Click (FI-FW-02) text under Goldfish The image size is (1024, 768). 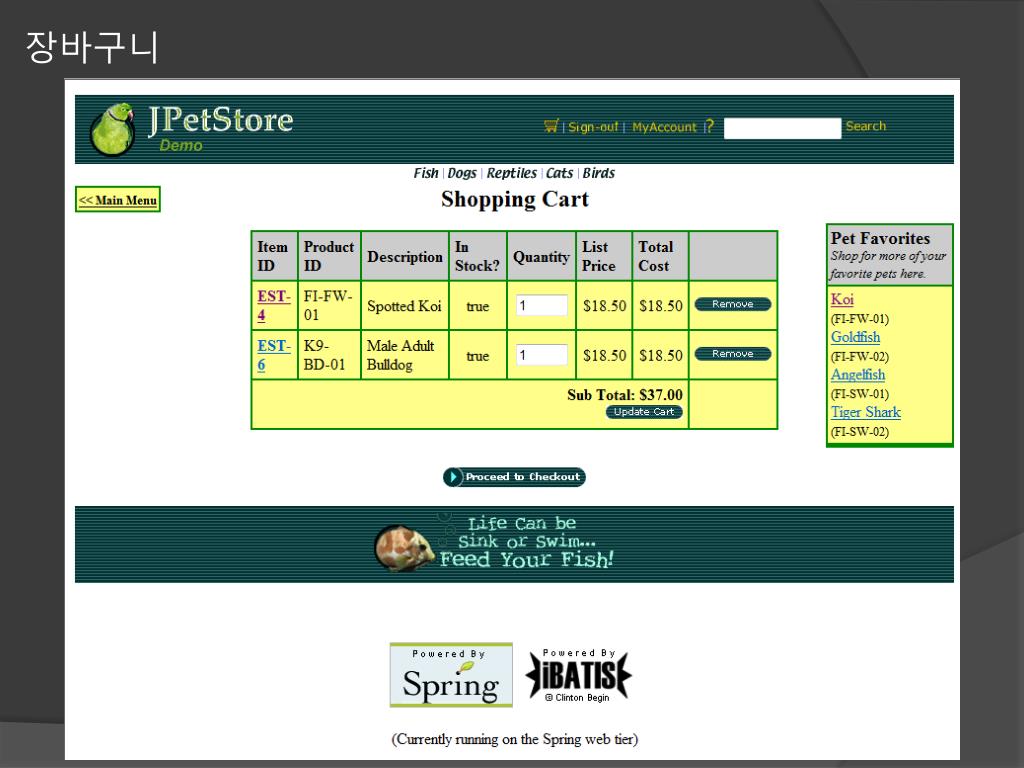859,357
